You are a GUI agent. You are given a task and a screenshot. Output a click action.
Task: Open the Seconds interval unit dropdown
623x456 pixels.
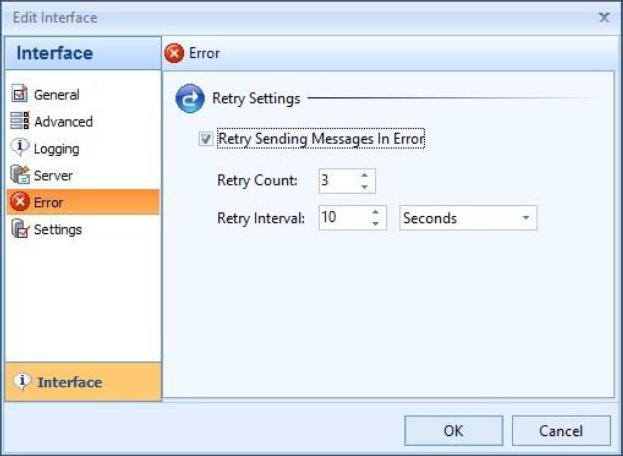pyautogui.click(x=525, y=218)
